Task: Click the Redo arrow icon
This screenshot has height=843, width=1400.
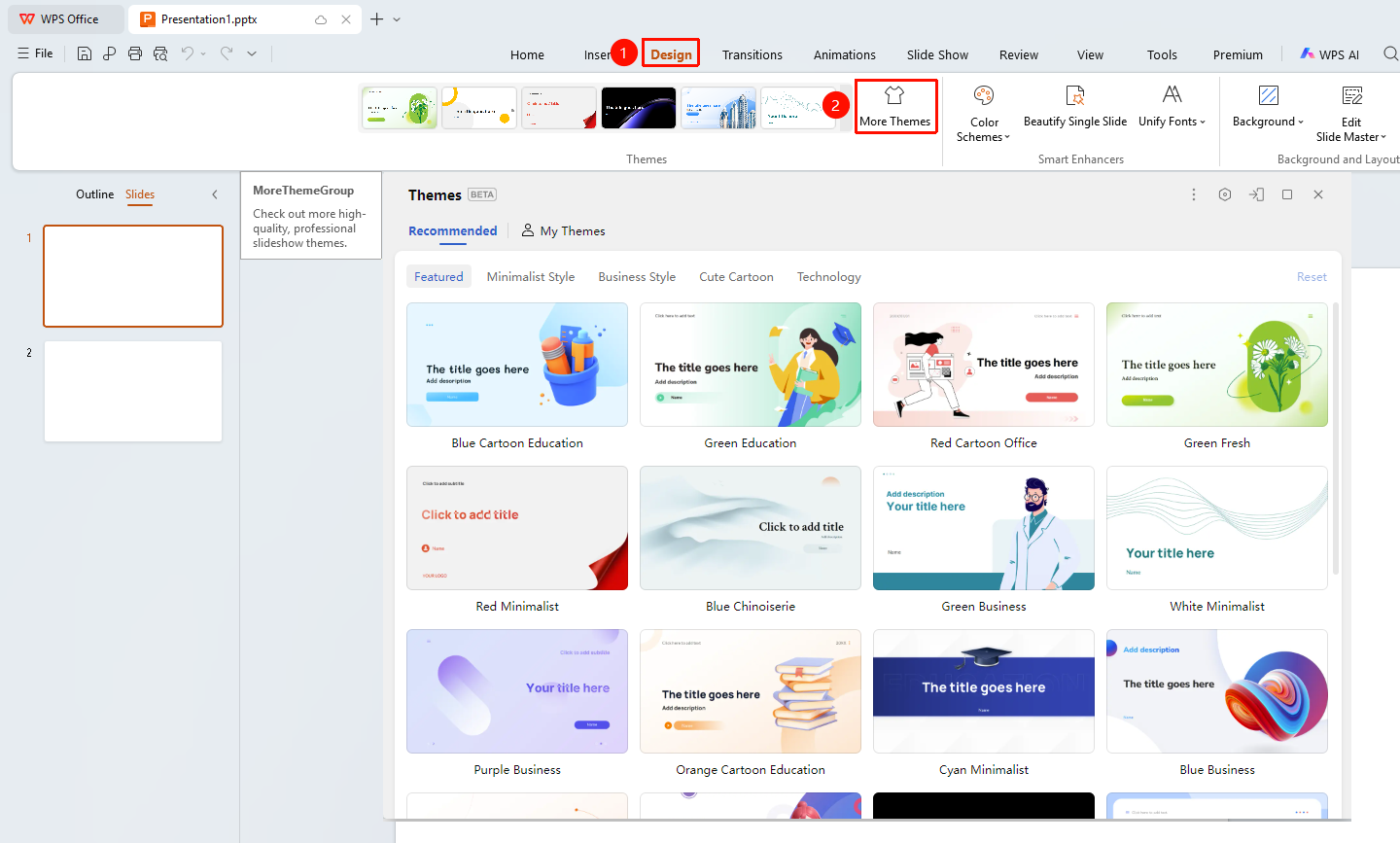Action: click(x=227, y=53)
